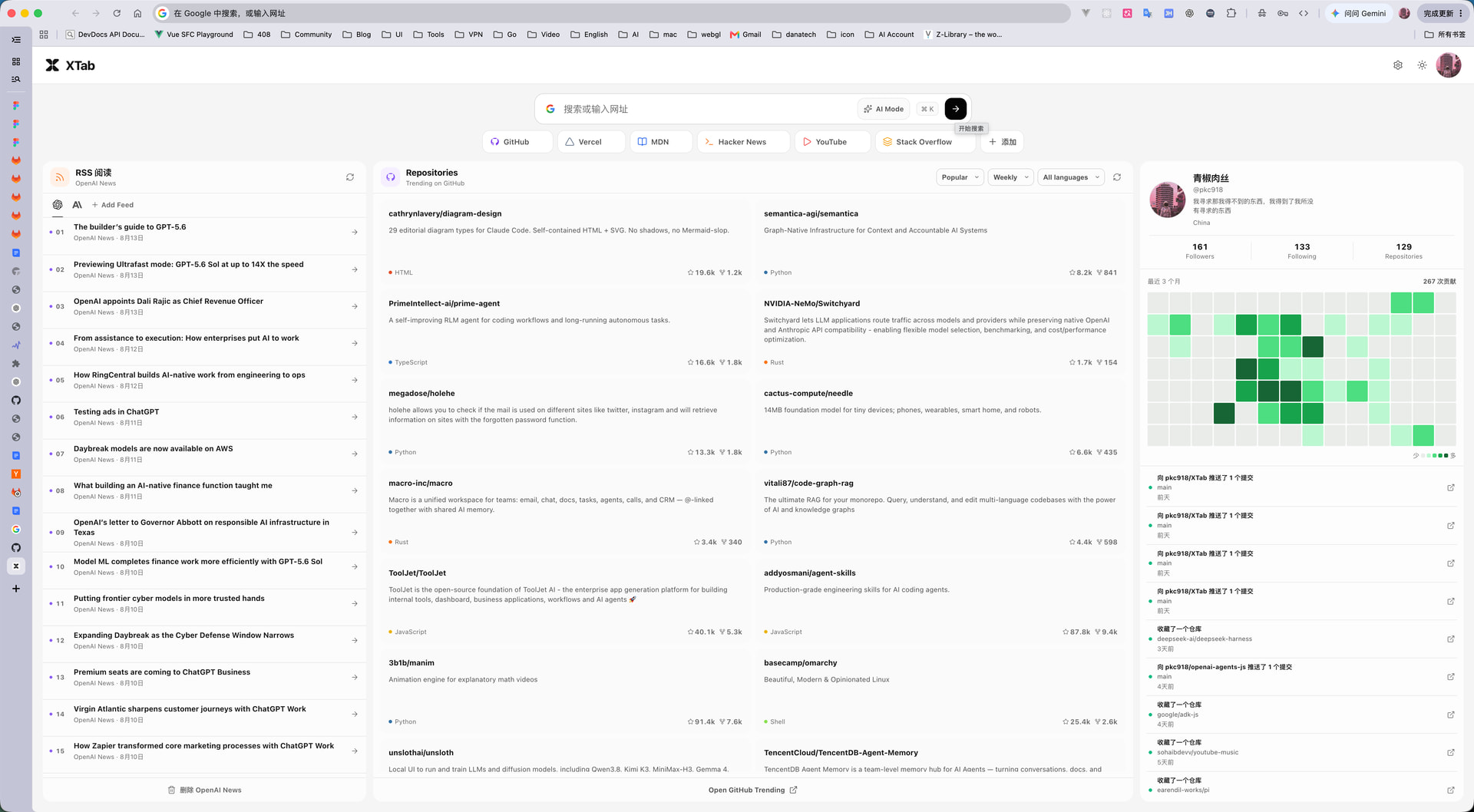Expand the Weekly time range dropdown

click(1010, 177)
